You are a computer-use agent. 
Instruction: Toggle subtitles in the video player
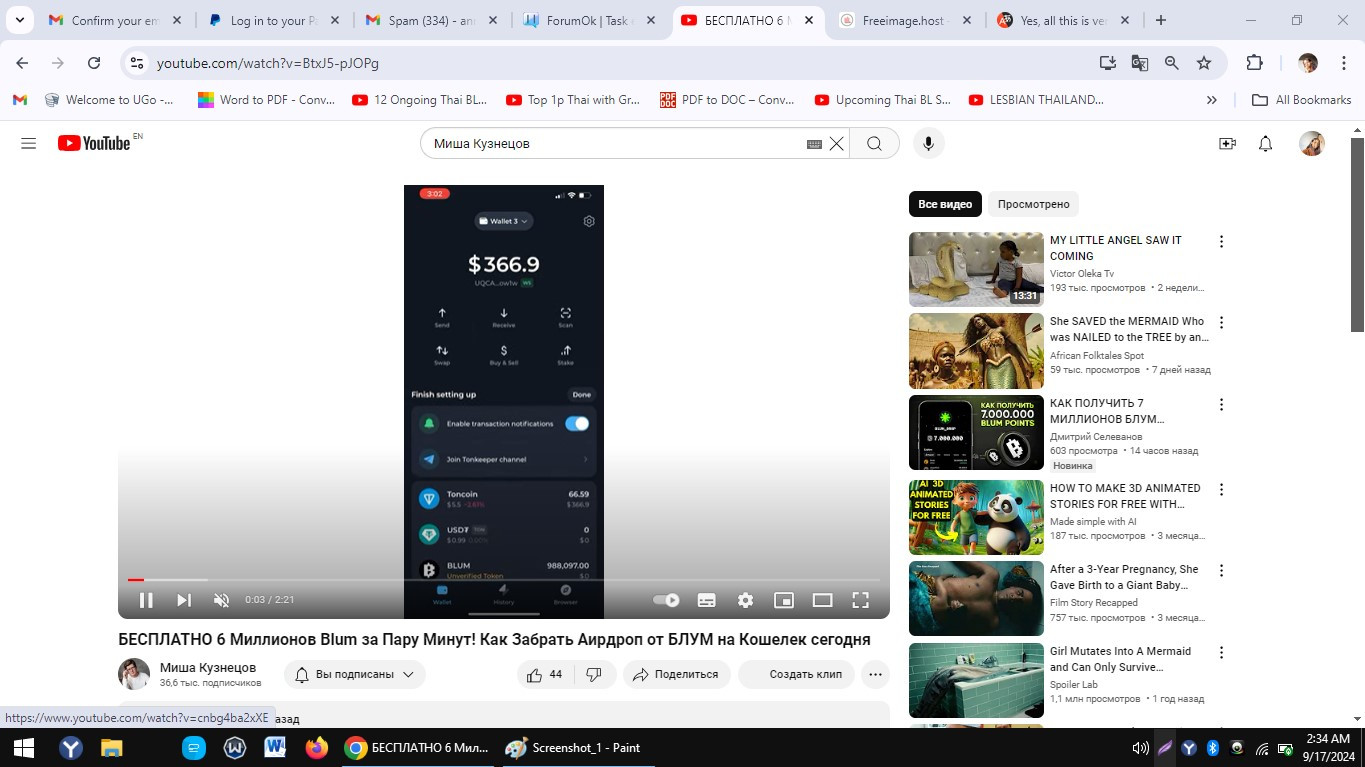[706, 600]
